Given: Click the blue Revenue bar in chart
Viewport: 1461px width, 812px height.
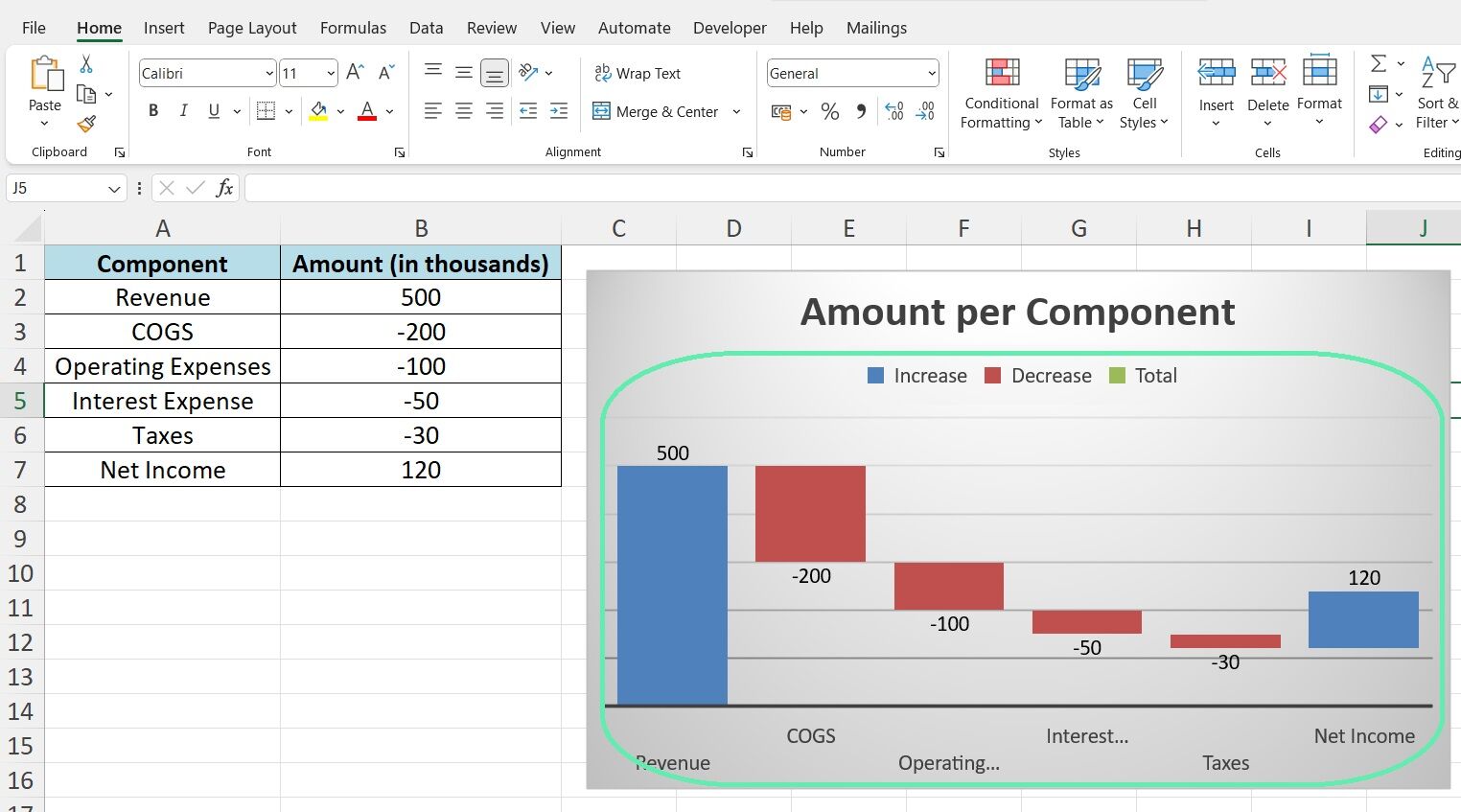Looking at the screenshot, I should click(x=672, y=585).
